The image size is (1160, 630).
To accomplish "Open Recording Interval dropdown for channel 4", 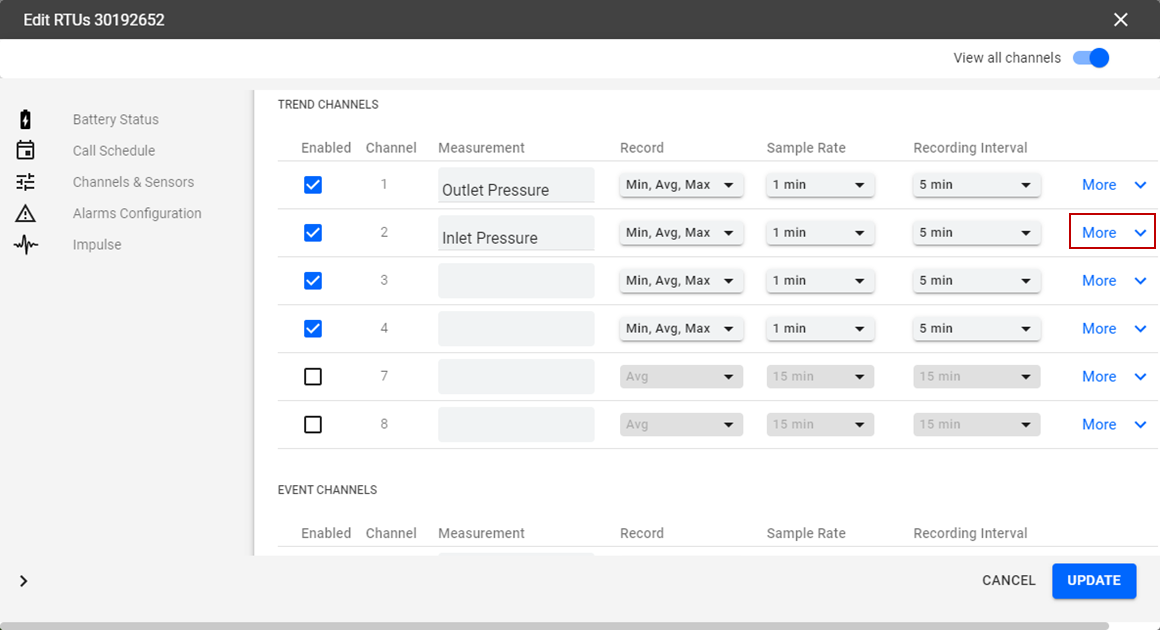I will coord(976,329).
